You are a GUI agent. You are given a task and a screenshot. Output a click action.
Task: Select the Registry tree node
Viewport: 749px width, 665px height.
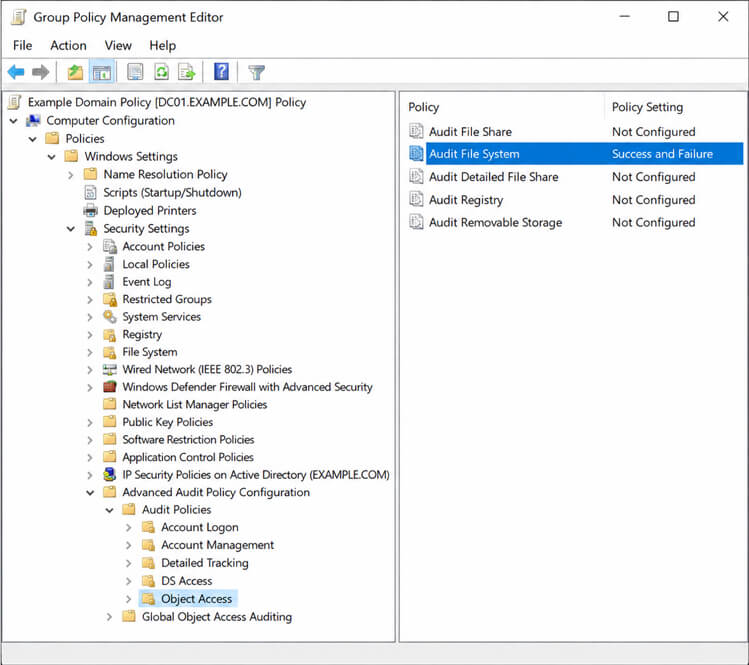[142, 334]
